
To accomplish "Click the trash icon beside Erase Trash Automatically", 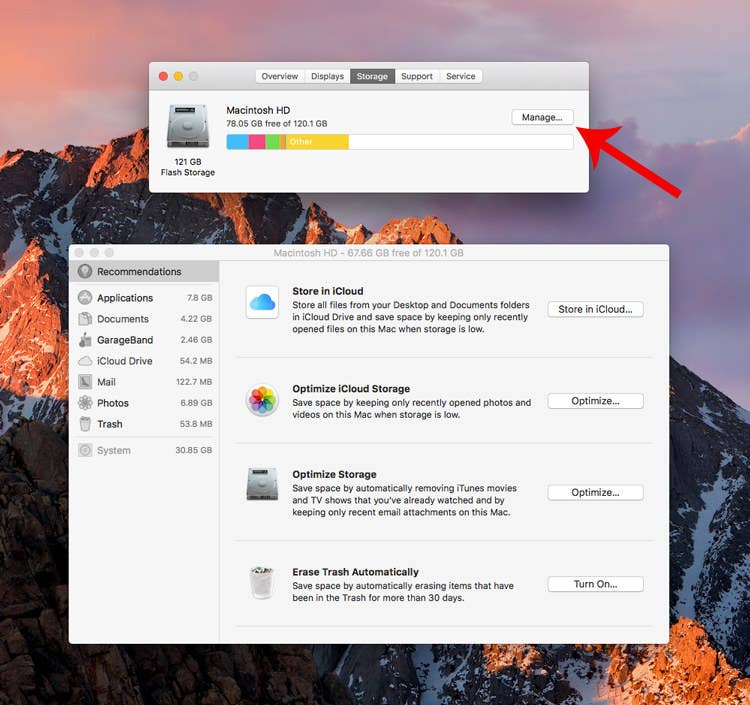I will point(262,583).
